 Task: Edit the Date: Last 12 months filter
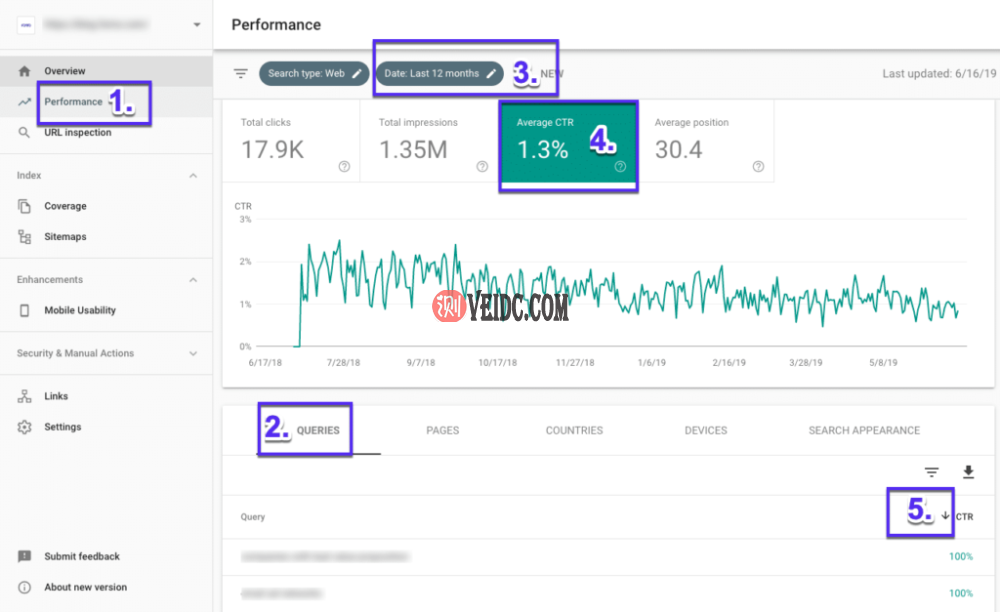point(439,73)
